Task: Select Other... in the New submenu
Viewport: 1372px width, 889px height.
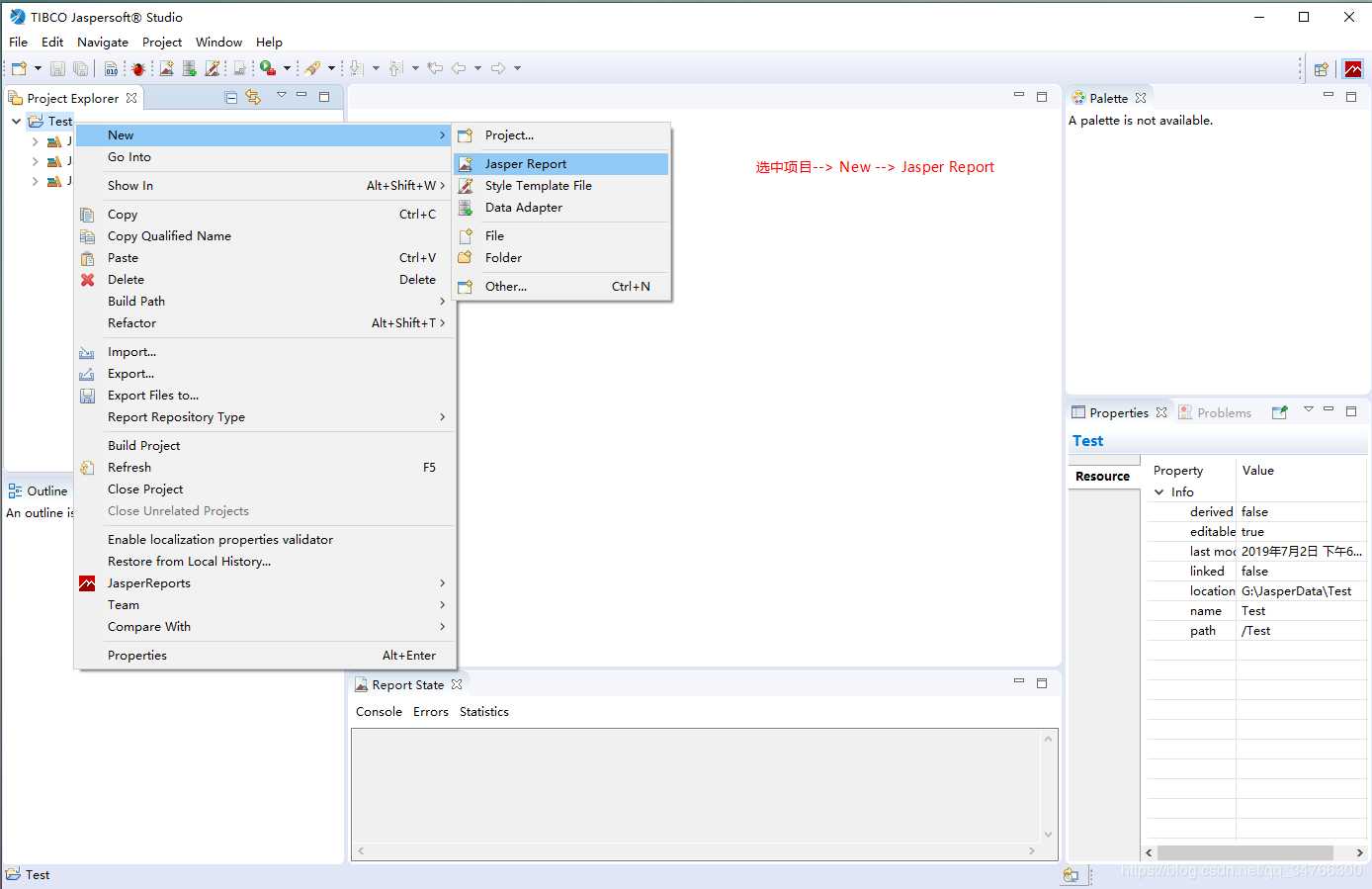Action: (x=560, y=286)
